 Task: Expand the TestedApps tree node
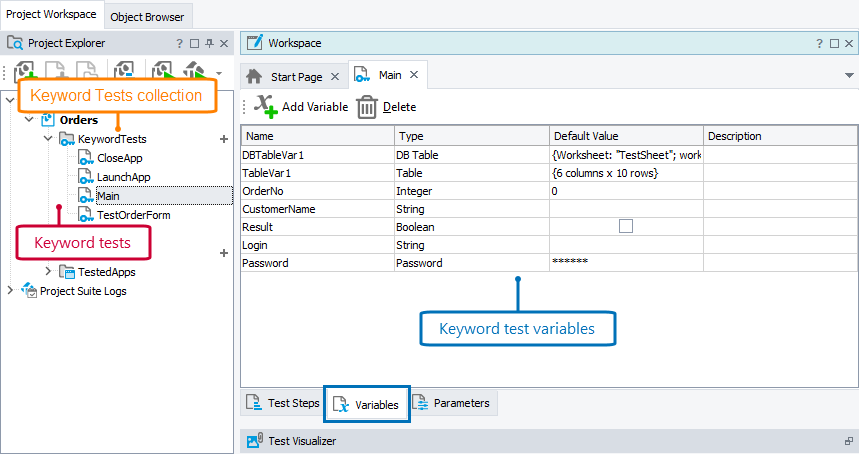pos(49,271)
